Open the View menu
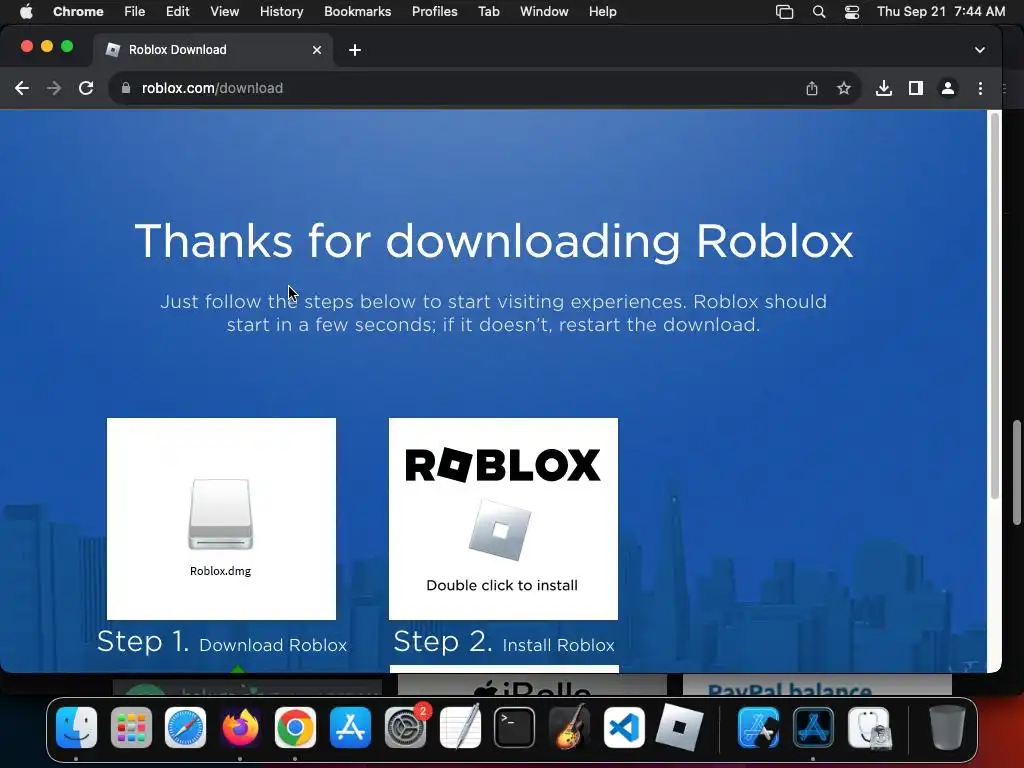1024x768 pixels. [224, 12]
